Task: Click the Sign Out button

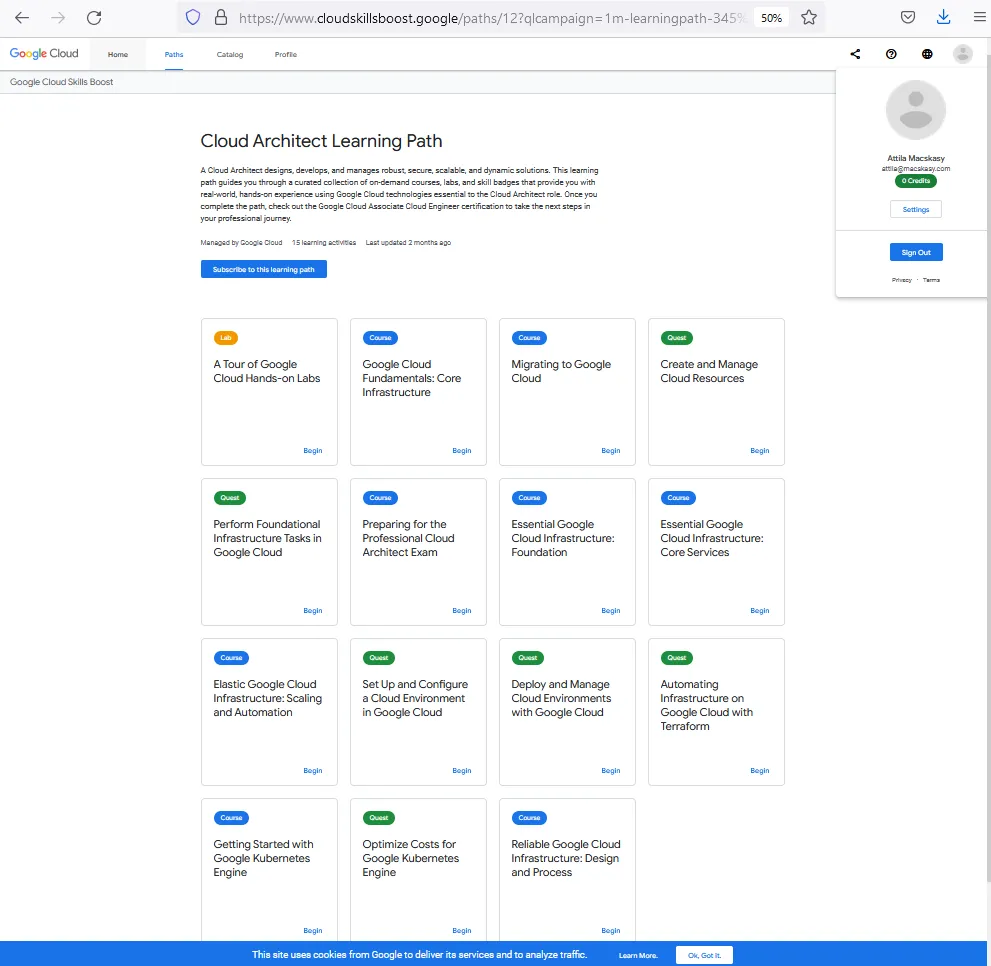Action: point(916,252)
